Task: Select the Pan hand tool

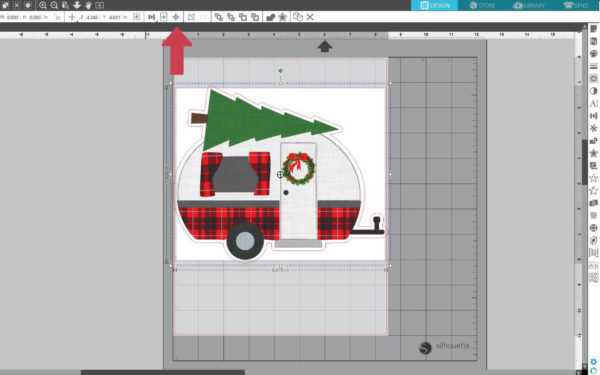Action: pyautogui.click(x=88, y=5)
